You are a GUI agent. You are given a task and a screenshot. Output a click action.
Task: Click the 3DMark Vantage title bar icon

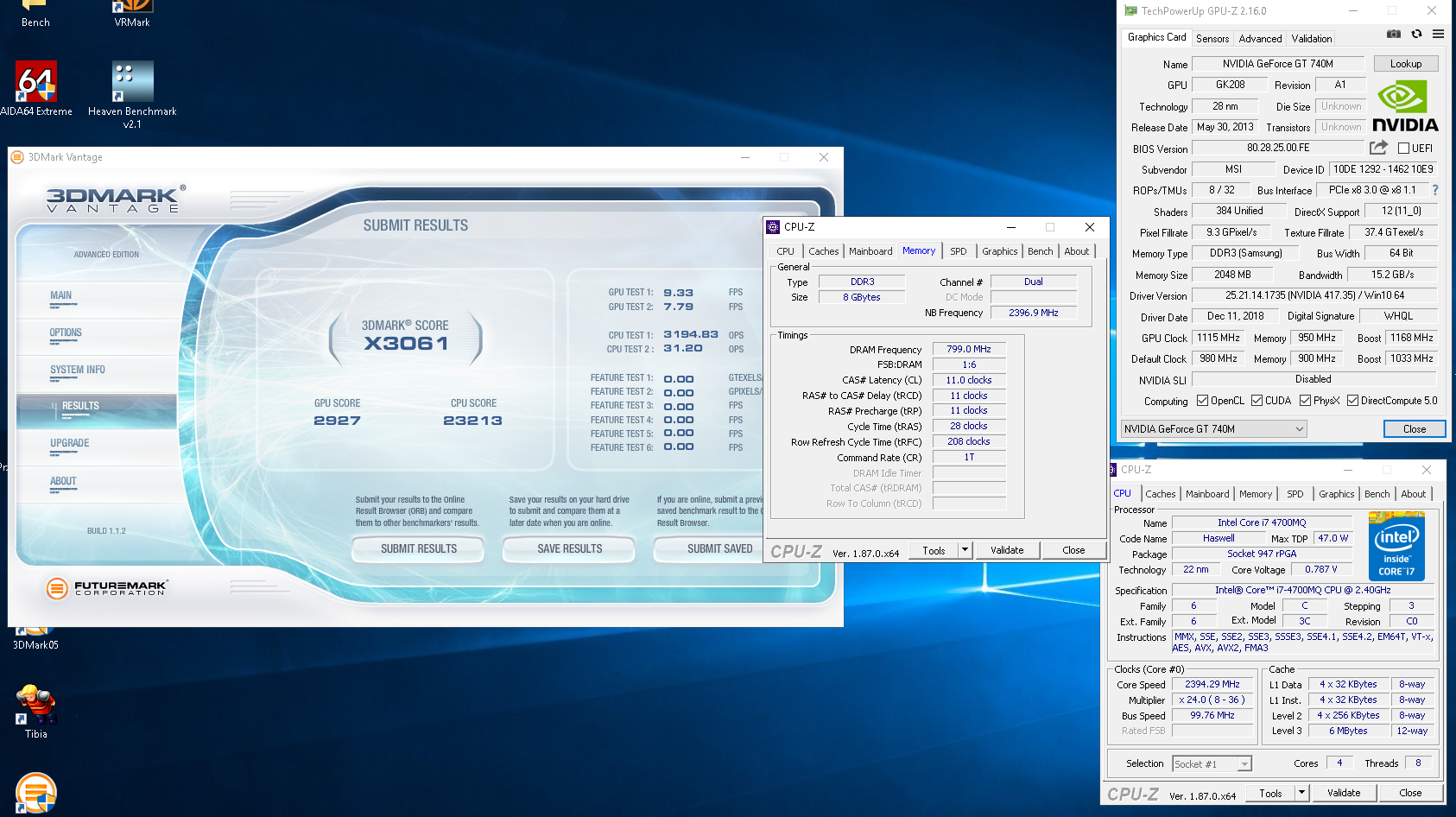pos(17,157)
